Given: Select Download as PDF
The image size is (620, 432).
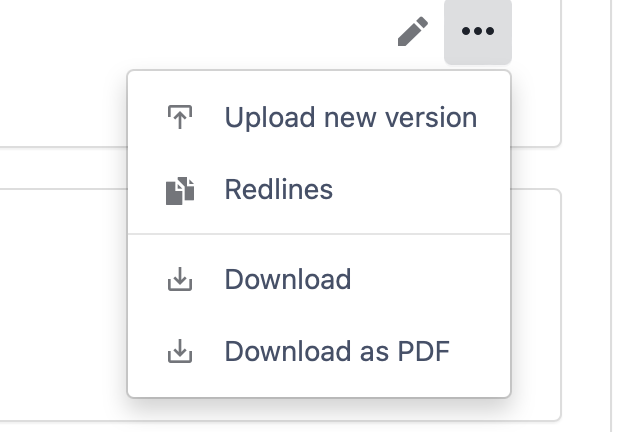Looking at the screenshot, I should pyautogui.click(x=319, y=351).
